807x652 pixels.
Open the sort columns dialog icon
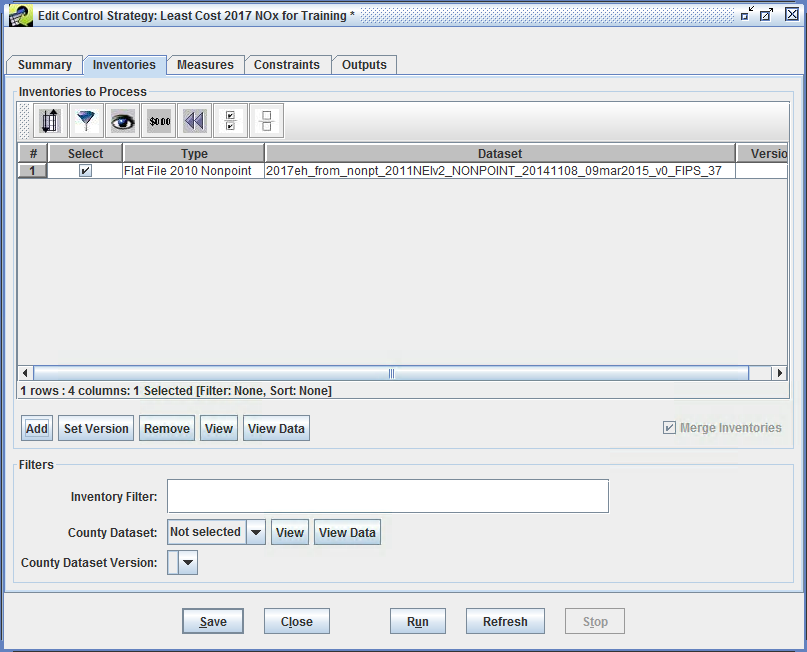coord(50,120)
